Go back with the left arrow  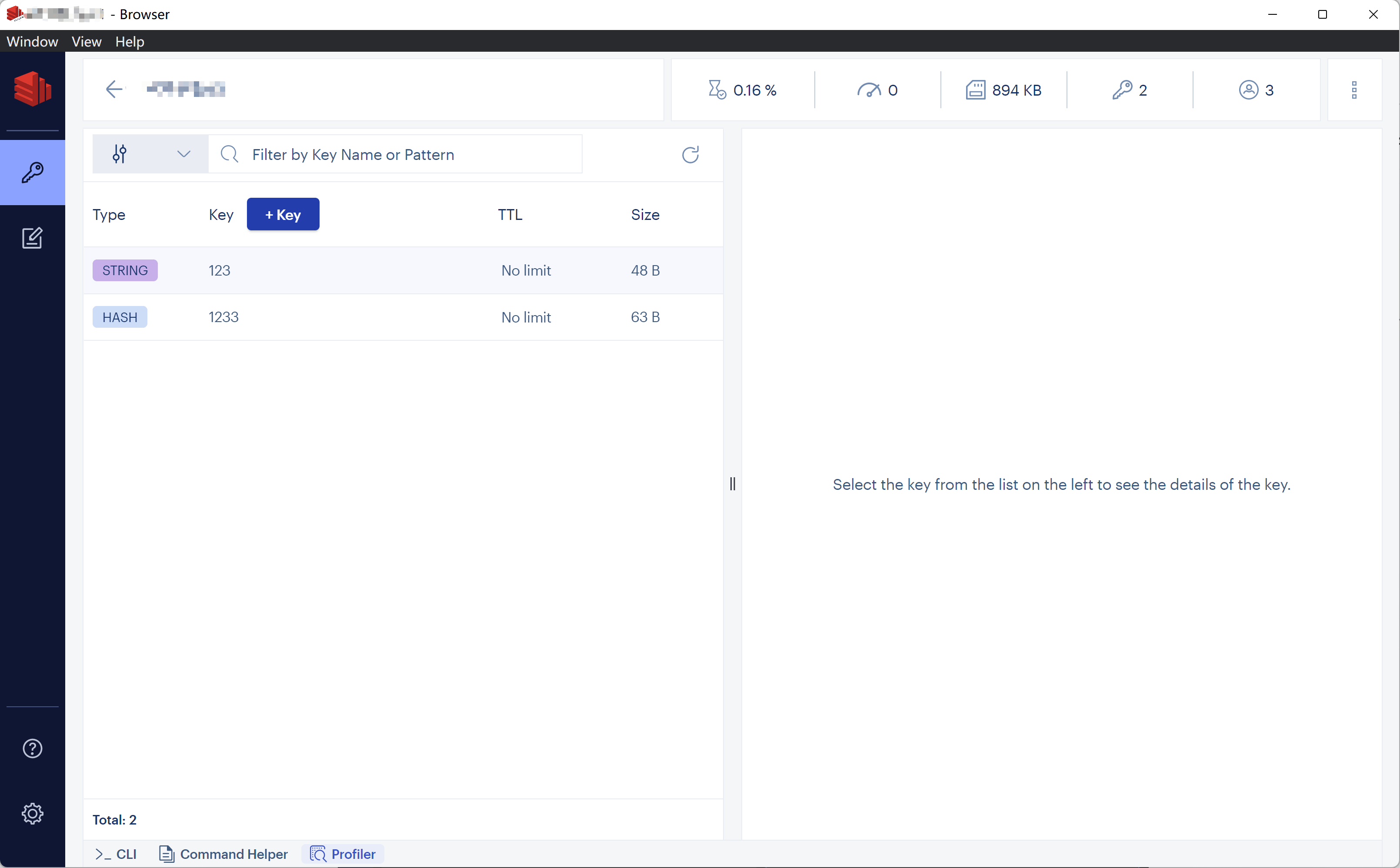pos(114,89)
